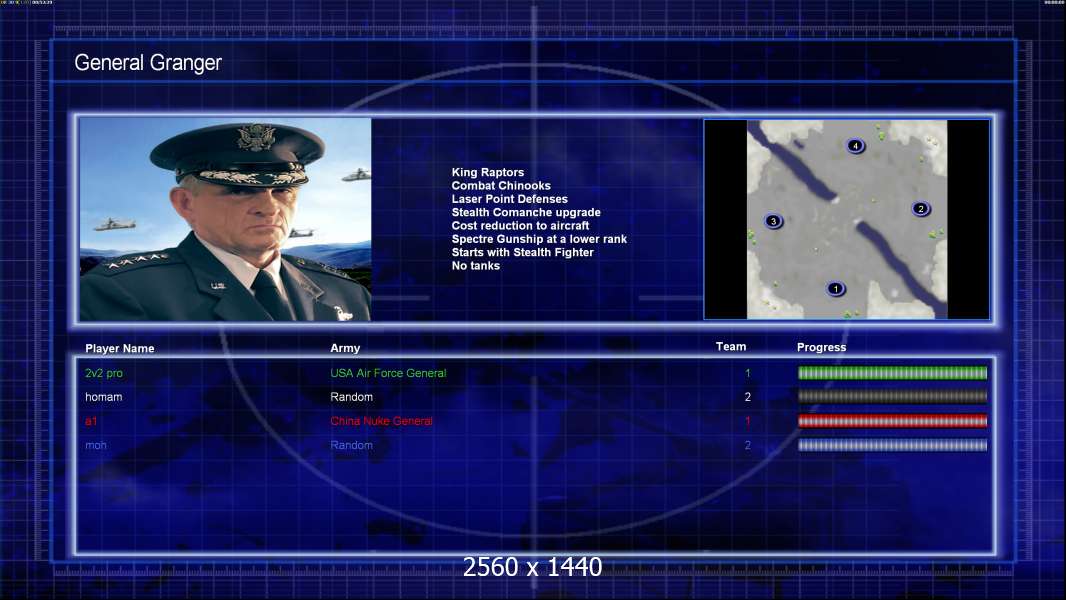Click Starts with Stealth Fighter line
This screenshot has height=600, width=1066.
(523, 252)
